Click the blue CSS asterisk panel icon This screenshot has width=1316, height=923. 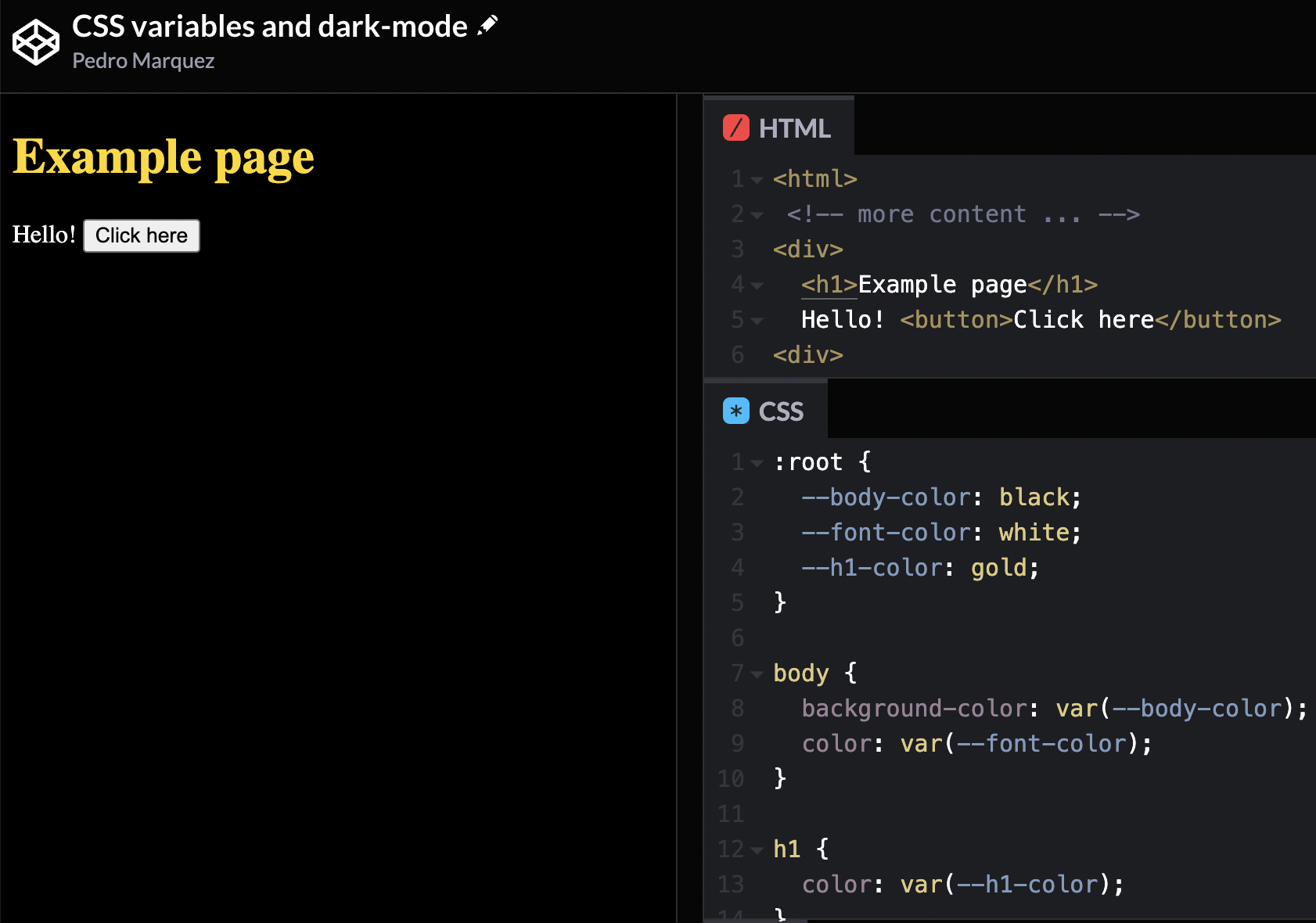pyautogui.click(x=735, y=410)
